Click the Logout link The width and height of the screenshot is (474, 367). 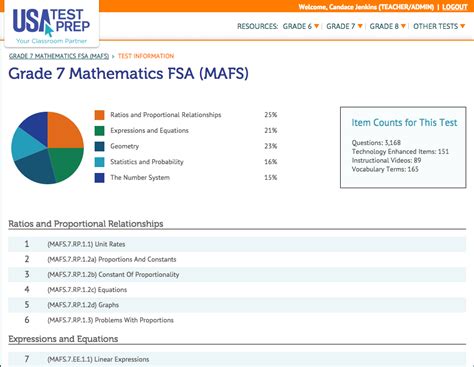tap(455, 7)
